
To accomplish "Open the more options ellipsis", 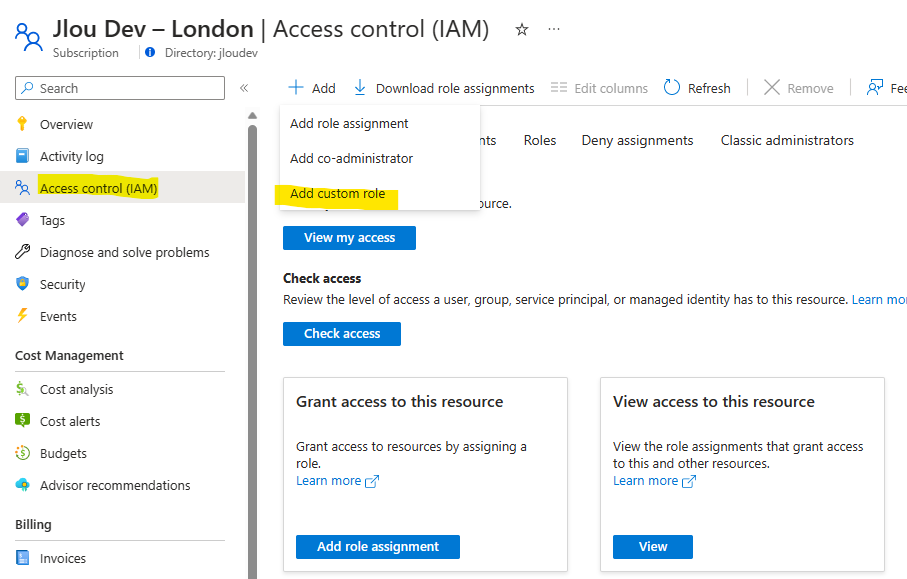I will 554,29.
